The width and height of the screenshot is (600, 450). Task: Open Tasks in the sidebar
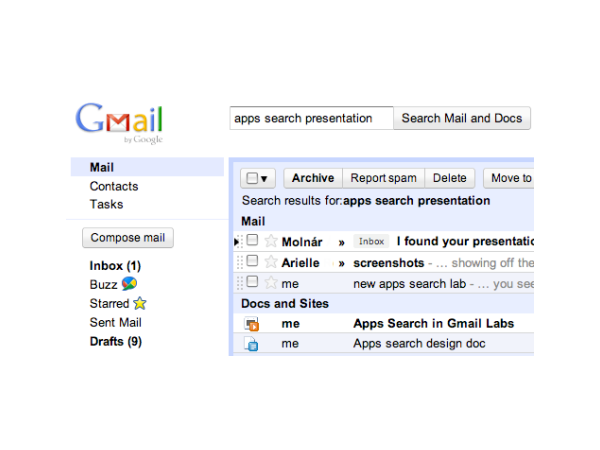tap(106, 204)
